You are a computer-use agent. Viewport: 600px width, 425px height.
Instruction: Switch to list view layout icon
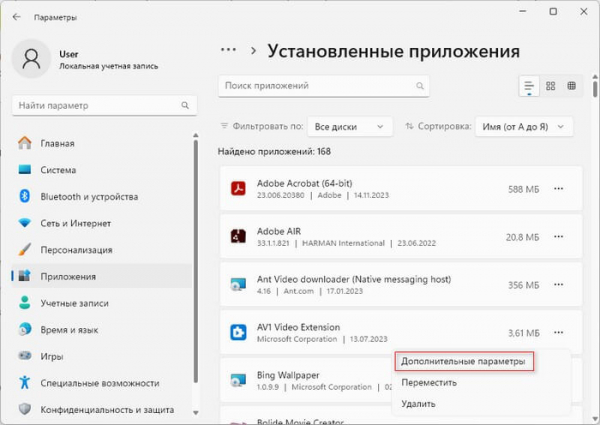coord(529,86)
